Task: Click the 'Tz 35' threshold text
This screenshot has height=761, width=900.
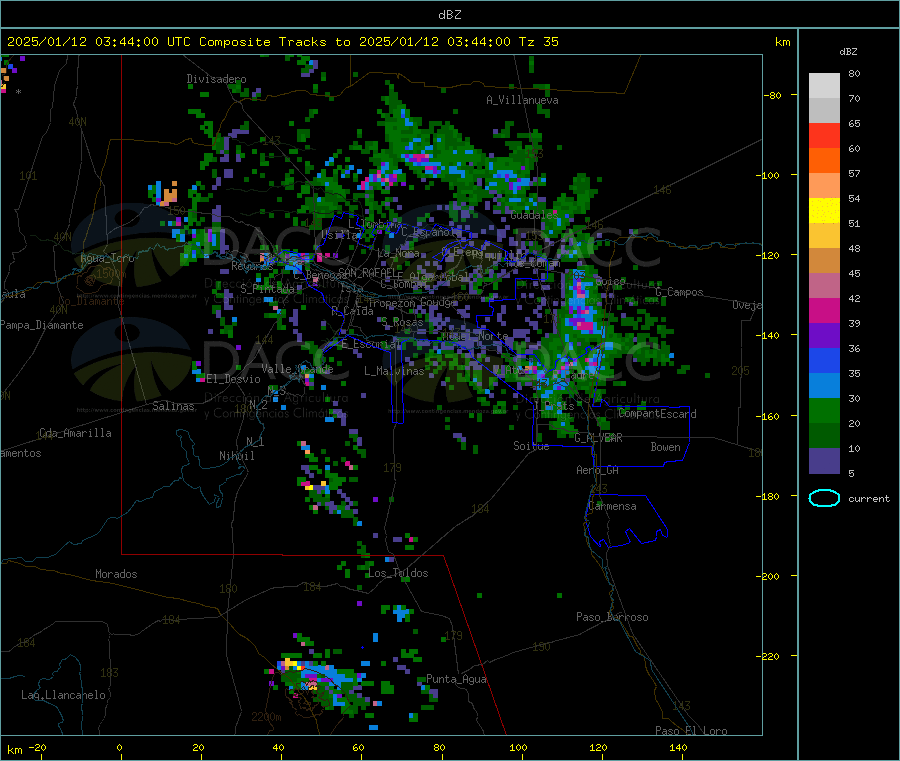Action: coord(538,42)
